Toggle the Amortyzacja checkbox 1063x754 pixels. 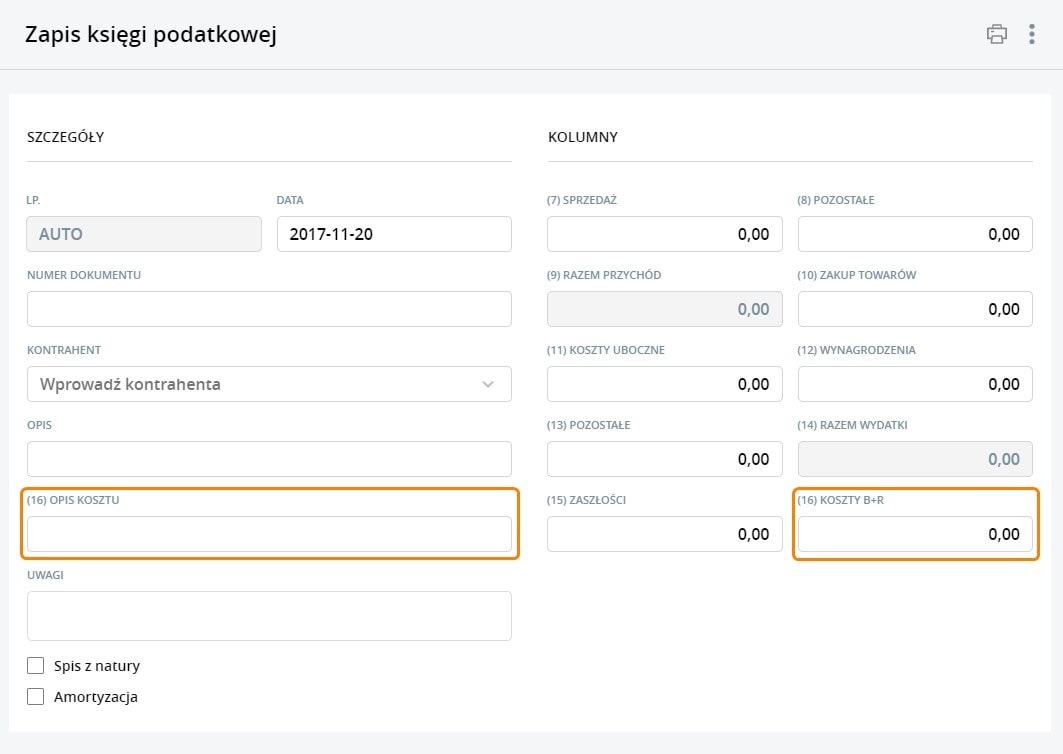pos(36,697)
